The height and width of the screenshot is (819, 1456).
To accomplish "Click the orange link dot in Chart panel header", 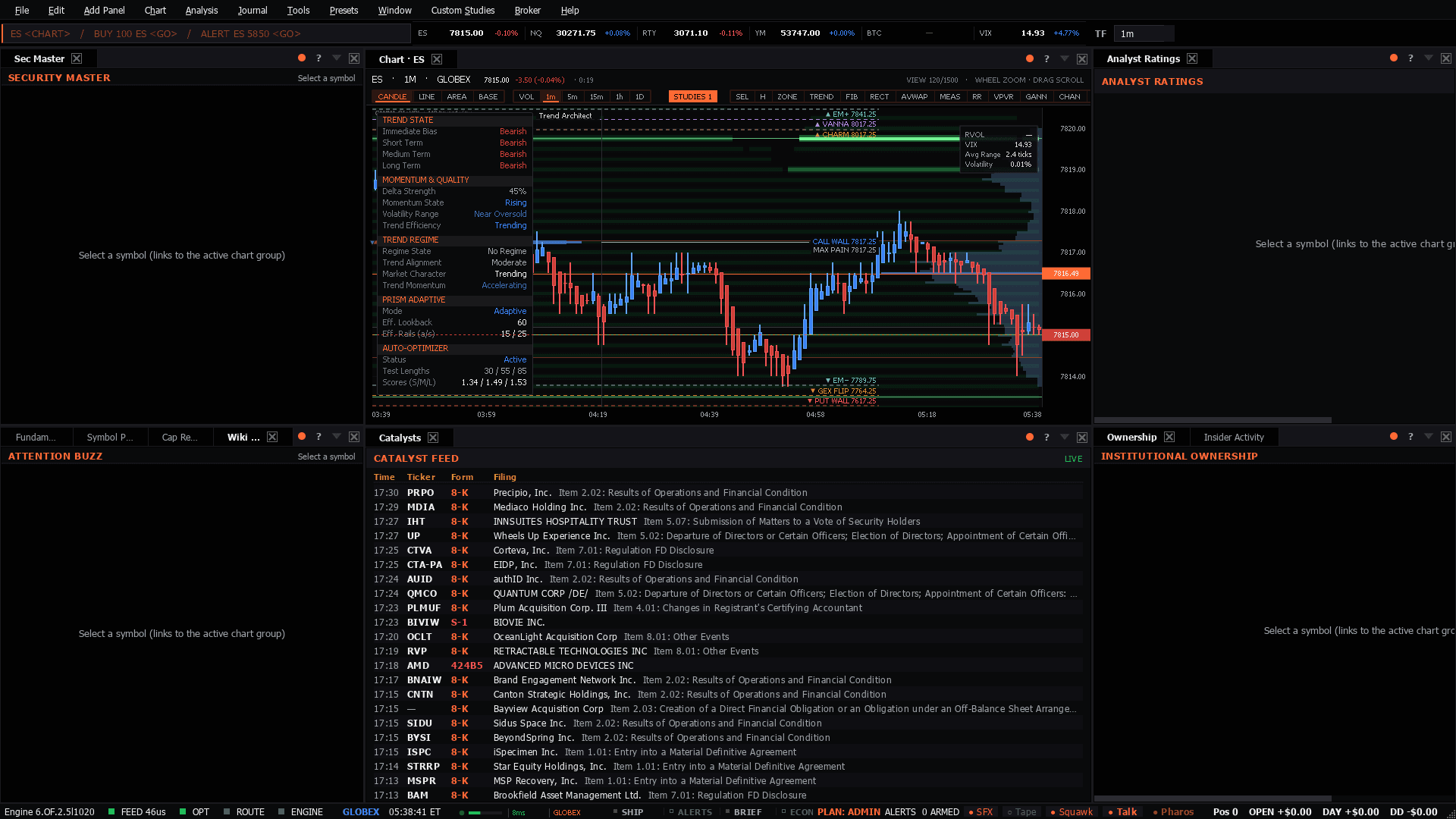I will click(1030, 58).
